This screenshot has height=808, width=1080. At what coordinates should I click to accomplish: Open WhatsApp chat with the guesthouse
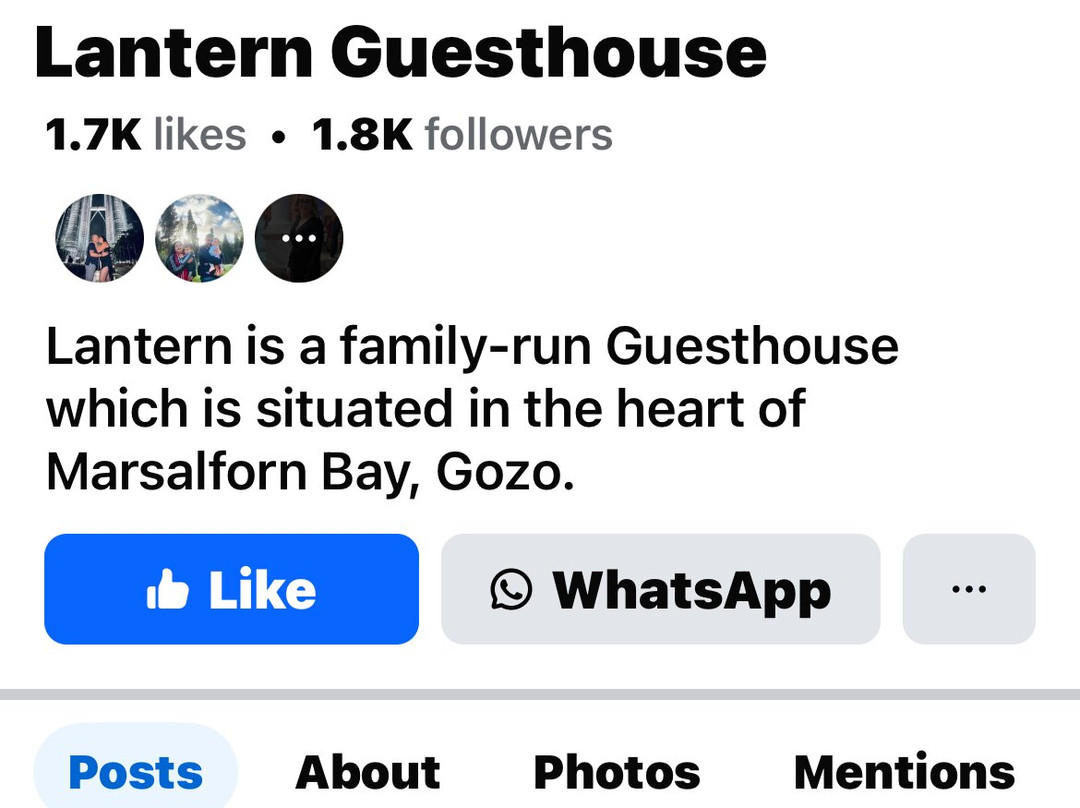point(660,590)
